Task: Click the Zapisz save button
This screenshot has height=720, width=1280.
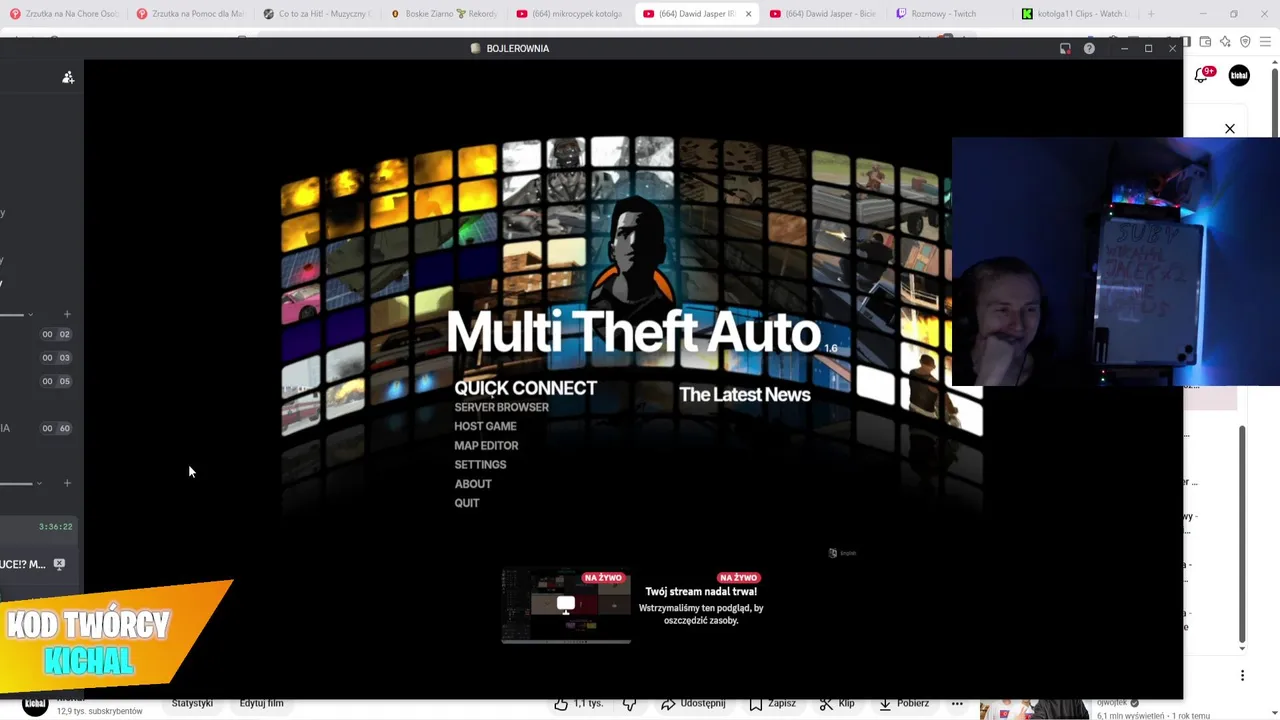Action: tap(772, 703)
